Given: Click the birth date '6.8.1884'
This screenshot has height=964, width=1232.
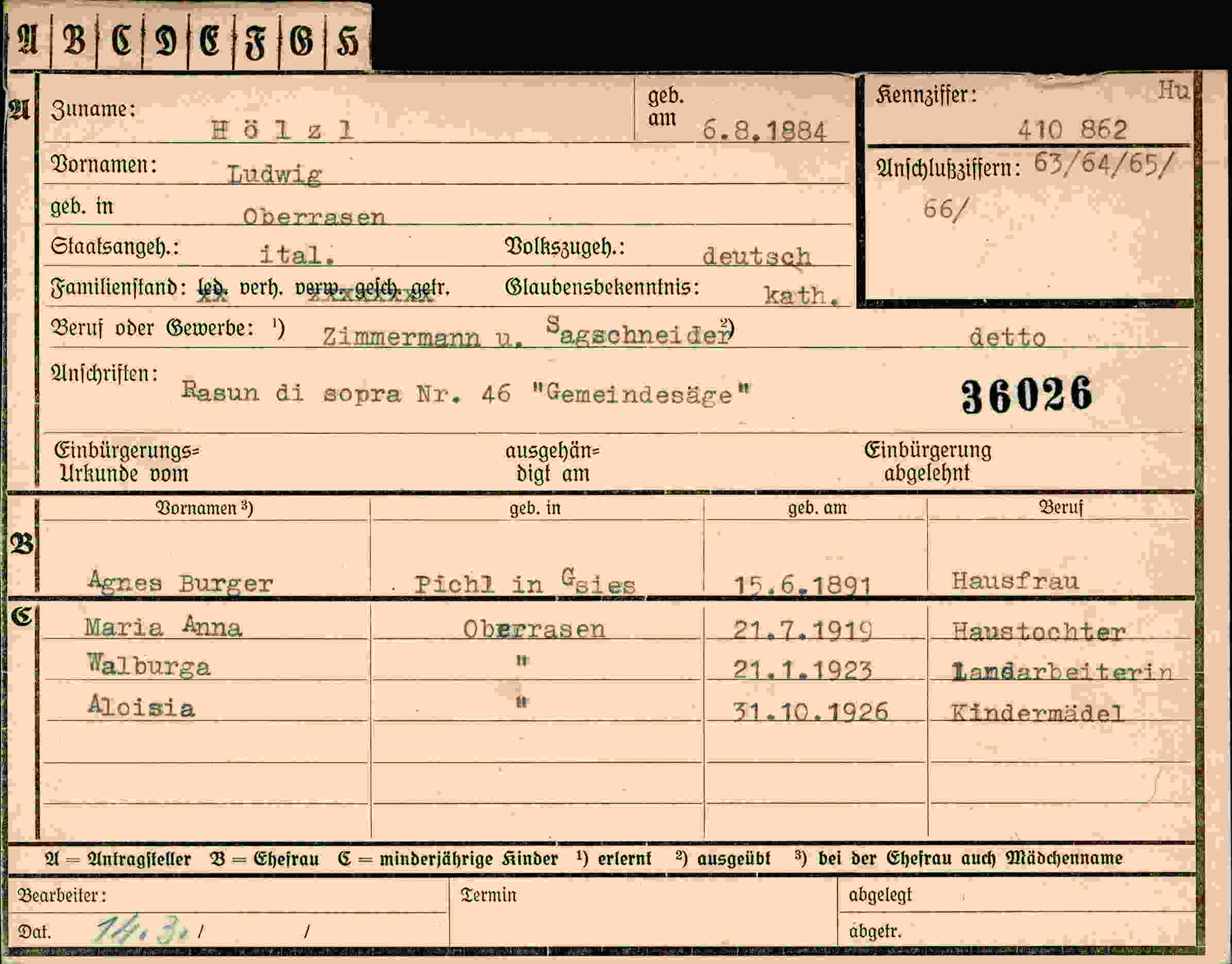Looking at the screenshot, I should click(x=764, y=131).
